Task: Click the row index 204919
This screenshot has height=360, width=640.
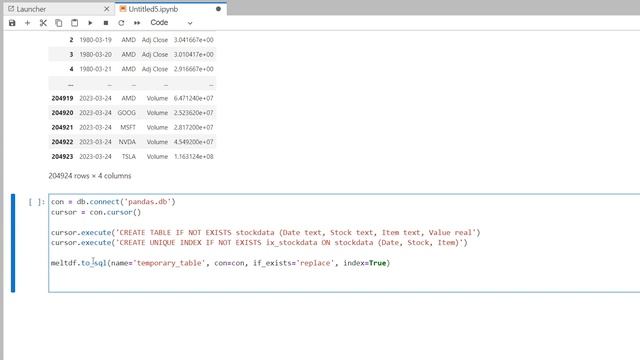Action: click(x=62, y=98)
